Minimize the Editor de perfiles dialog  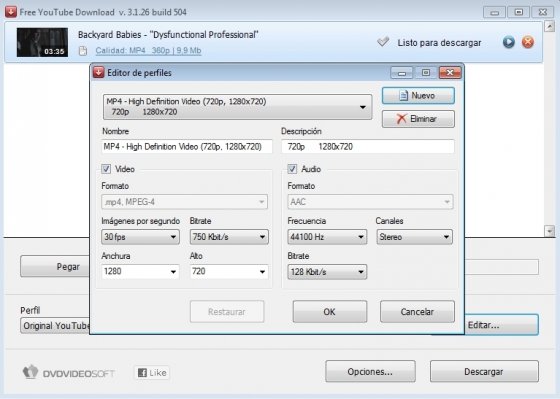(x=402, y=73)
